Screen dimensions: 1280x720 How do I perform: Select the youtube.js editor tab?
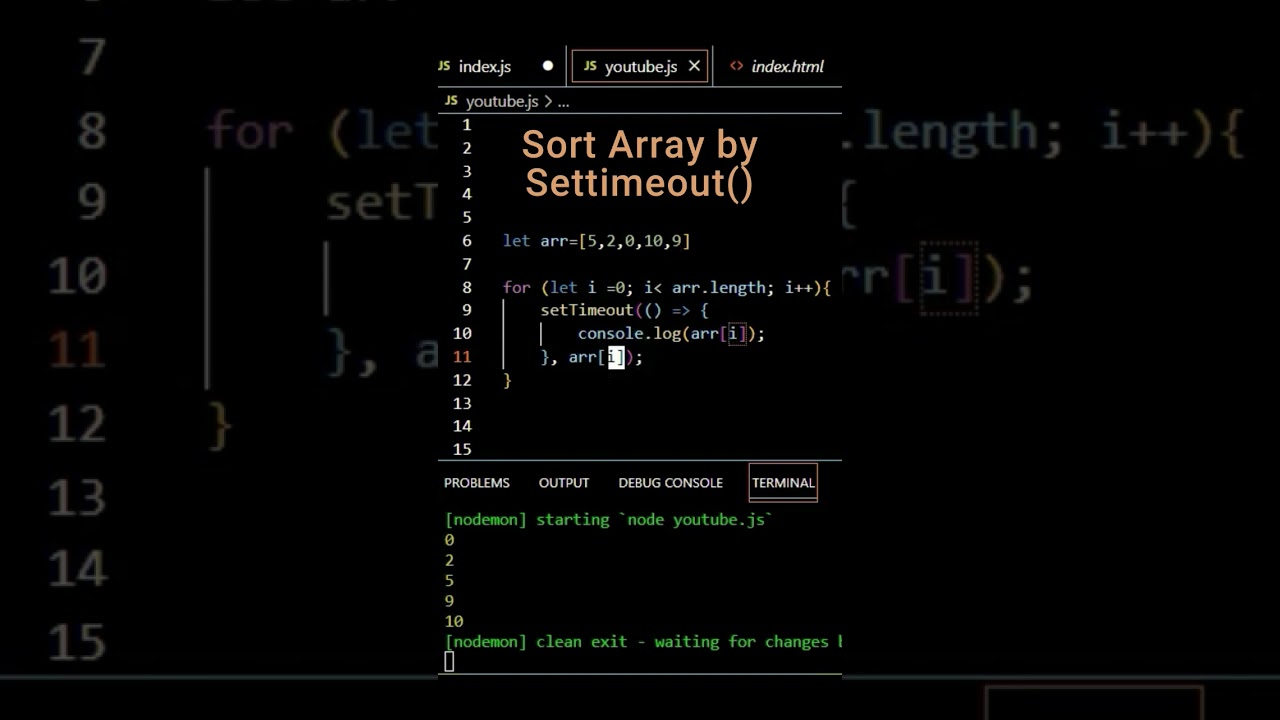pos(640,67)
